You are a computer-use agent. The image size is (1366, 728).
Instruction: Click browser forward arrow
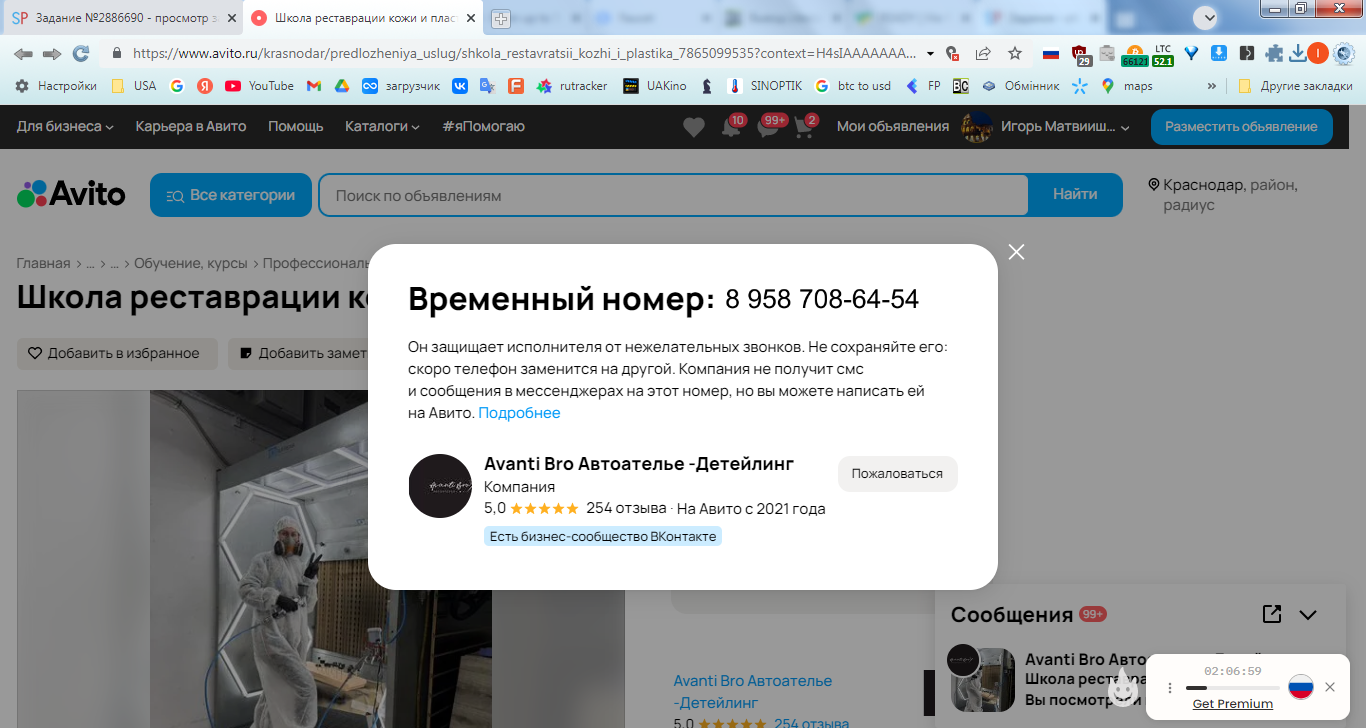52,53
